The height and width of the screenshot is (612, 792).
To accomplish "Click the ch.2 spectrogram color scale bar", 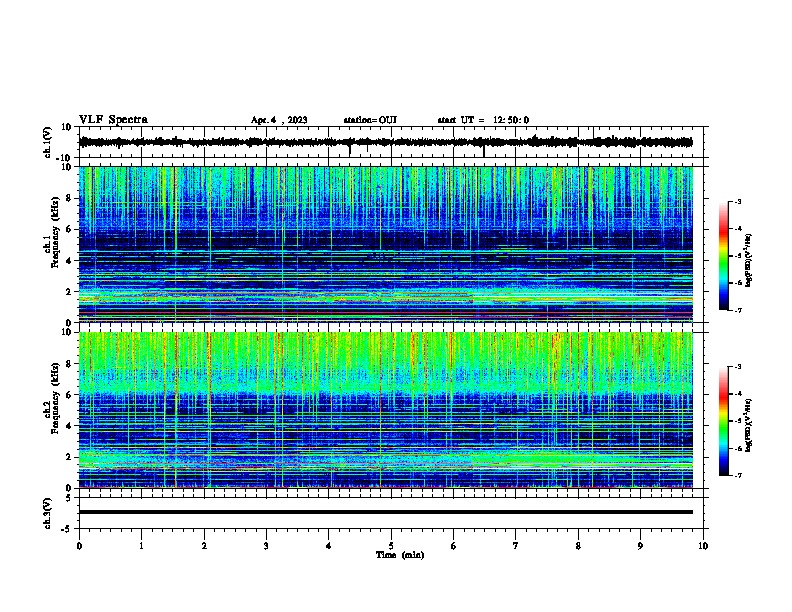I will [x=724, y=421].
